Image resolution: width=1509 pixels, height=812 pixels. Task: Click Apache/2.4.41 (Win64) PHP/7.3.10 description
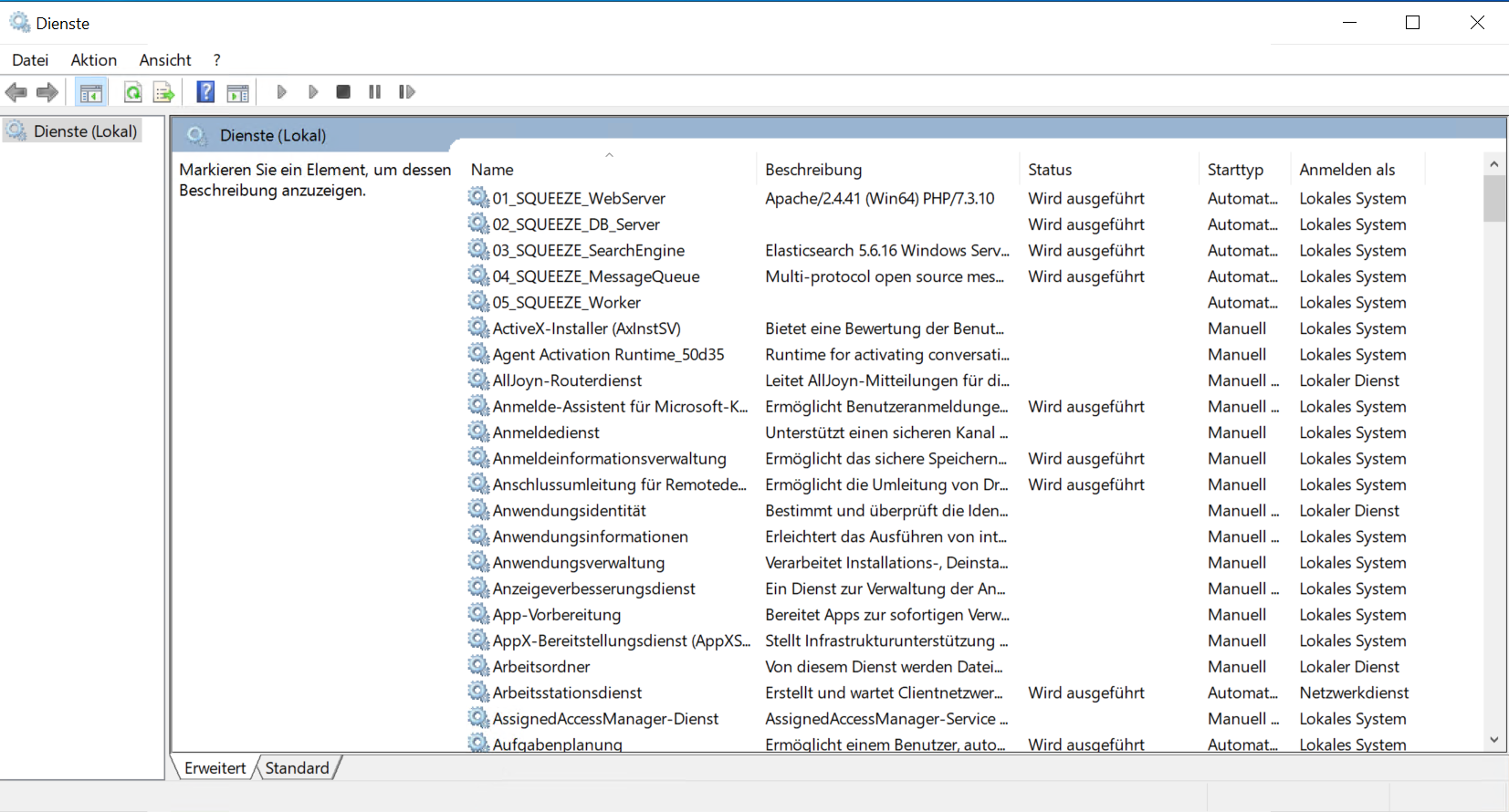tap(880, 198)
